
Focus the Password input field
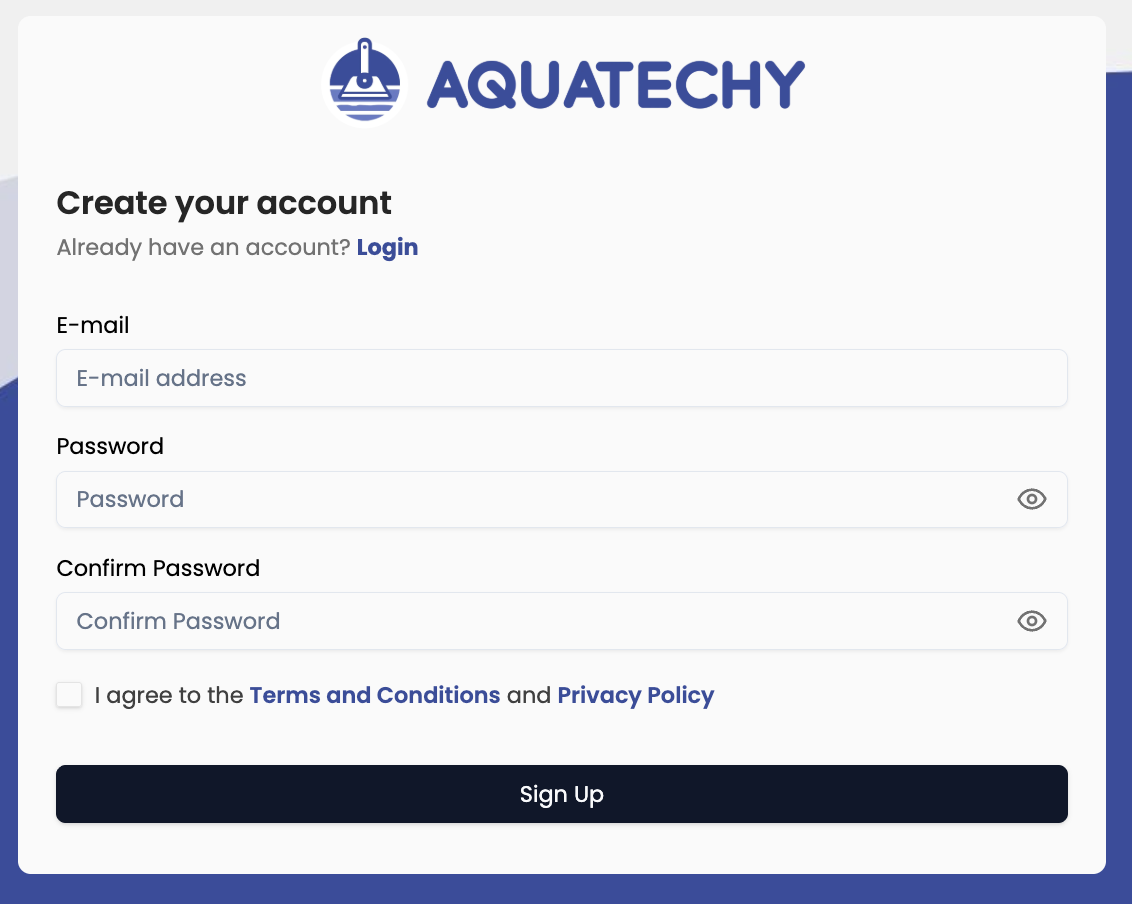pyautogui.click(x=500, y=499)
